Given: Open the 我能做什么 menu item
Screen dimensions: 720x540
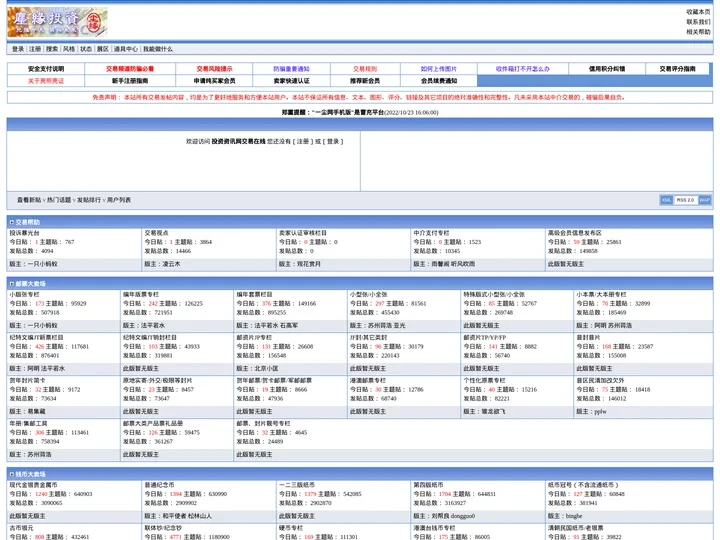Looking at the screenshot, I should click(x=158, y=49).
